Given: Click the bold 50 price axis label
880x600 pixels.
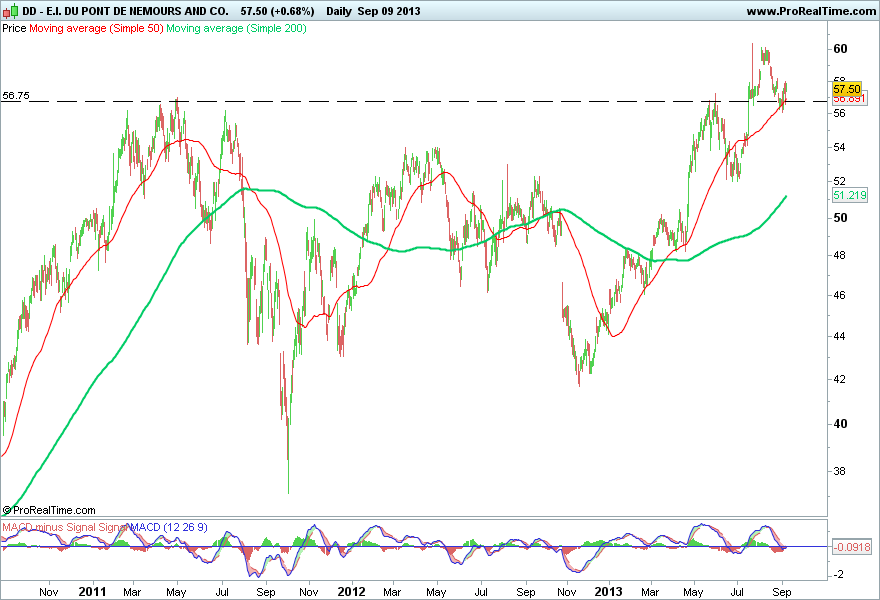Looking at the screenshot, I should pyautogui.click(x=840, y=218).
